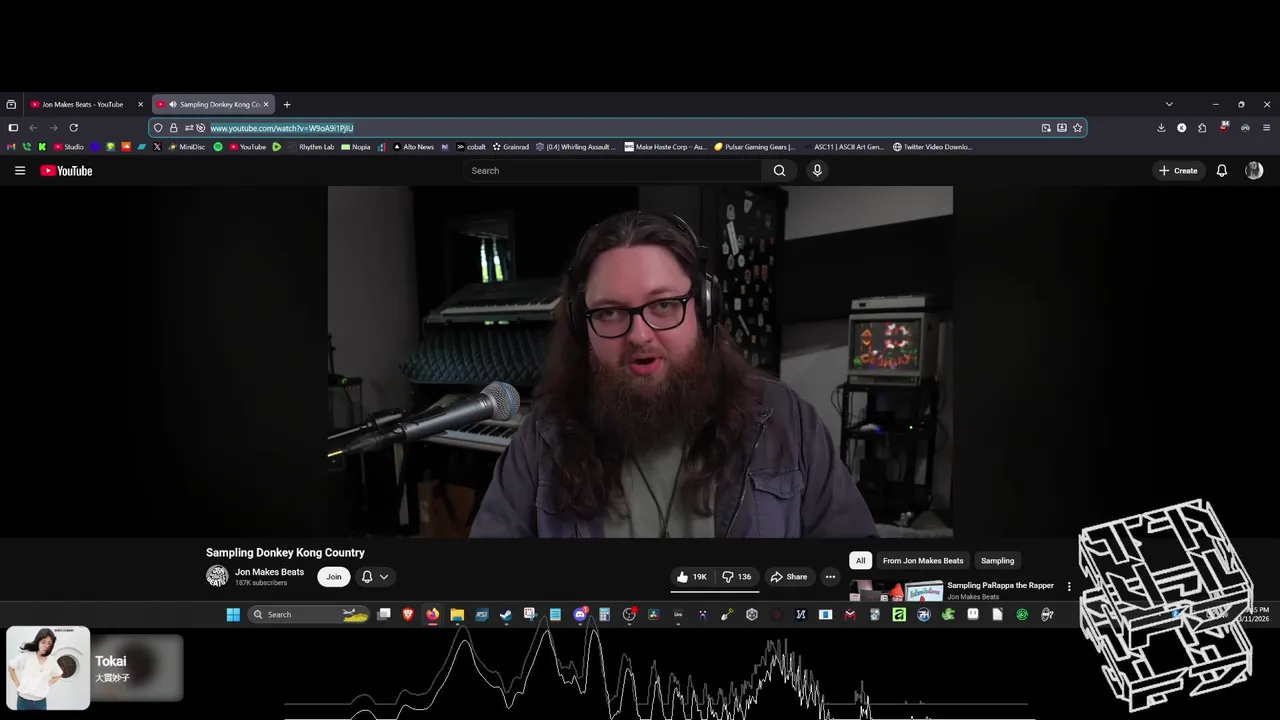Screen dimensions: 1280x720
Task: Search with your voice microphone button
Action: [817, 171]
